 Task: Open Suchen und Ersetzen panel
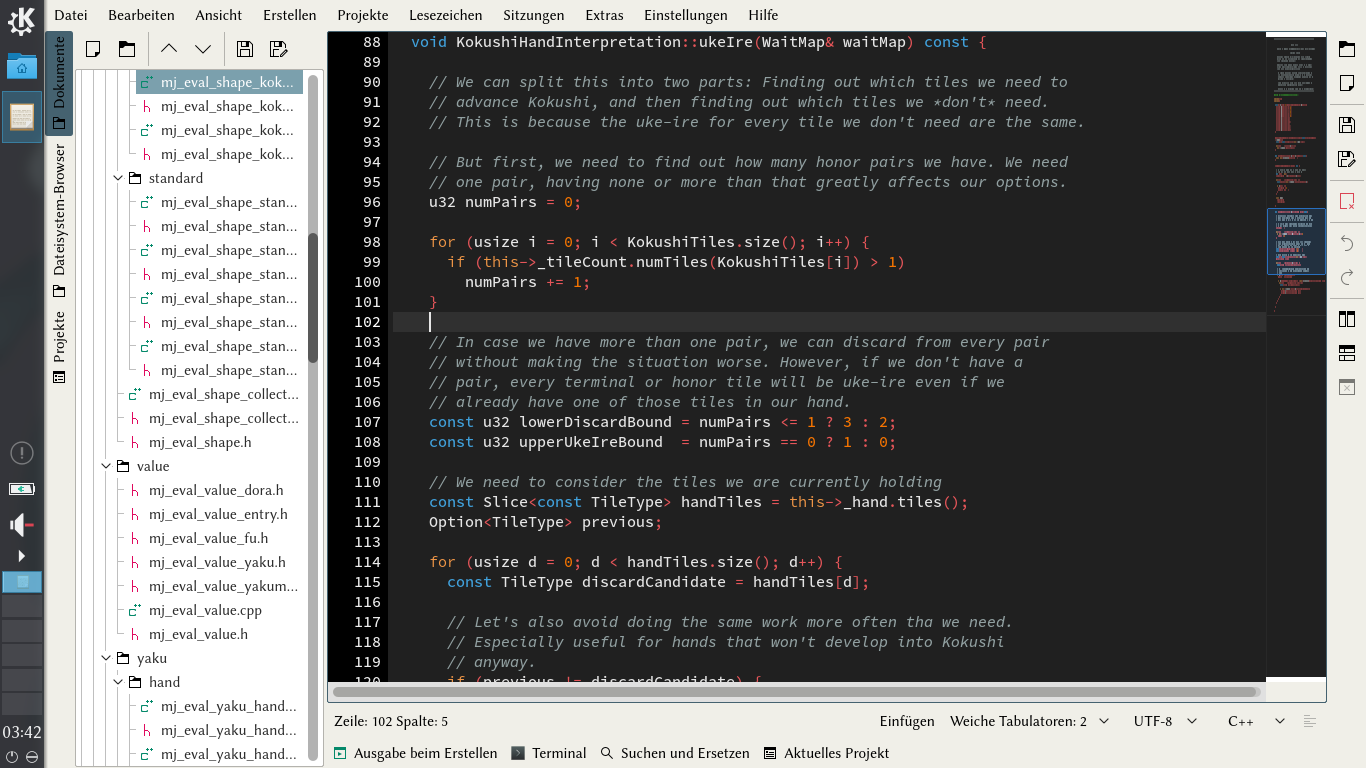[675, 753]
